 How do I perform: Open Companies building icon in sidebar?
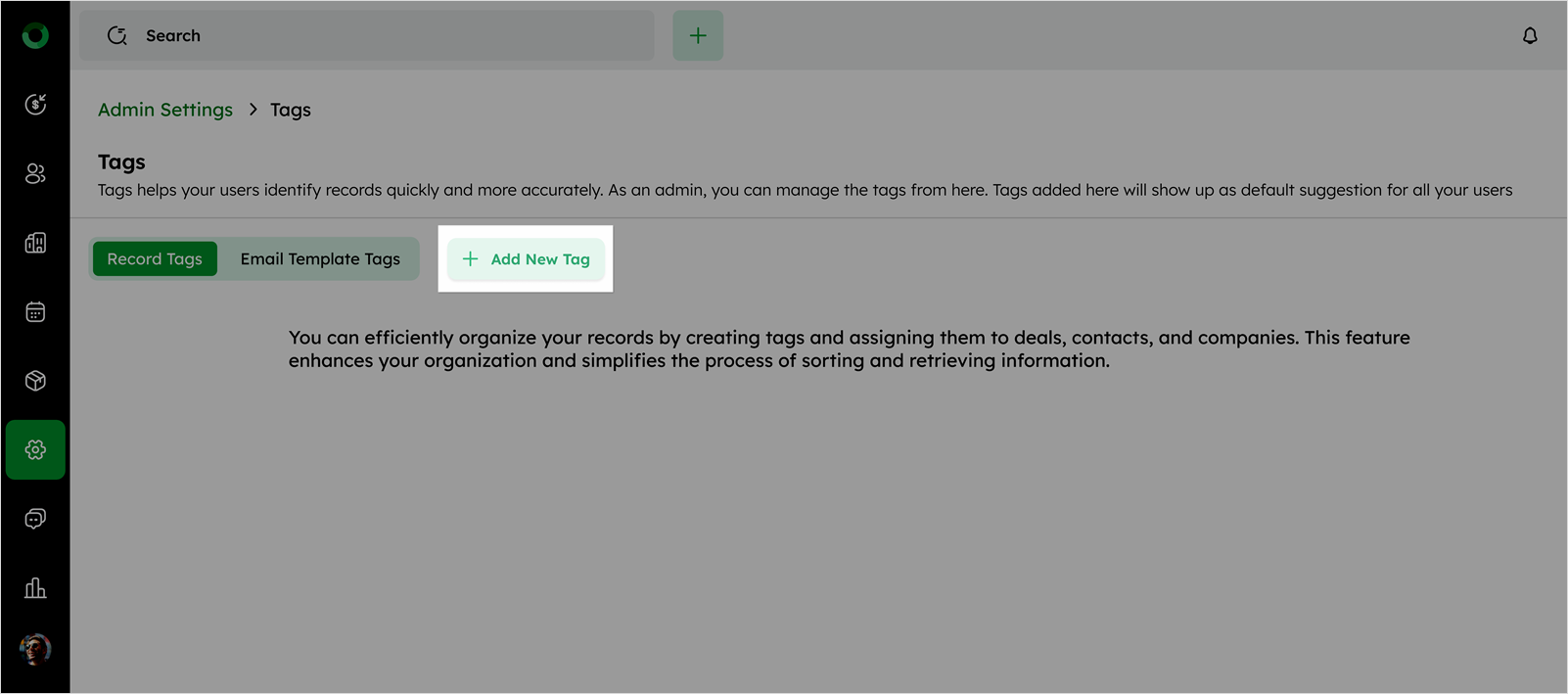[x=35, y=243]
